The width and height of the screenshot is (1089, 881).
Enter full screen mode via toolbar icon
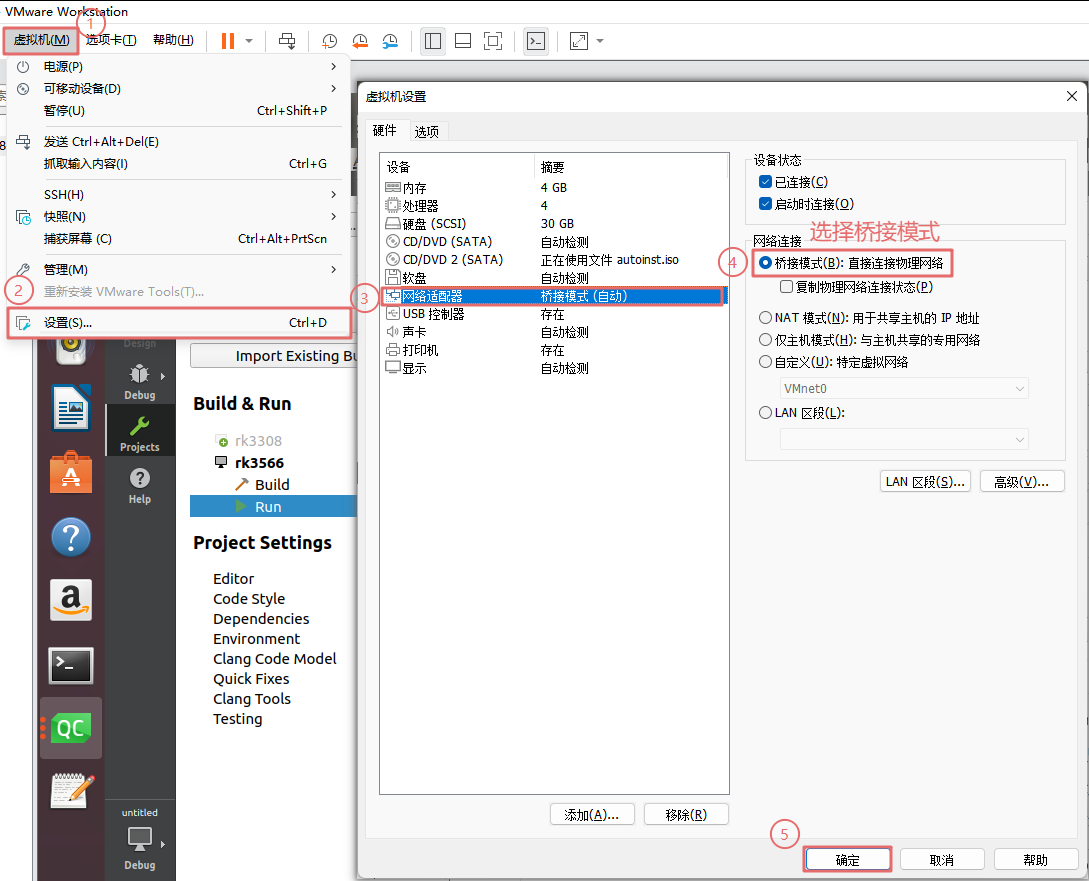coord(492,41)
